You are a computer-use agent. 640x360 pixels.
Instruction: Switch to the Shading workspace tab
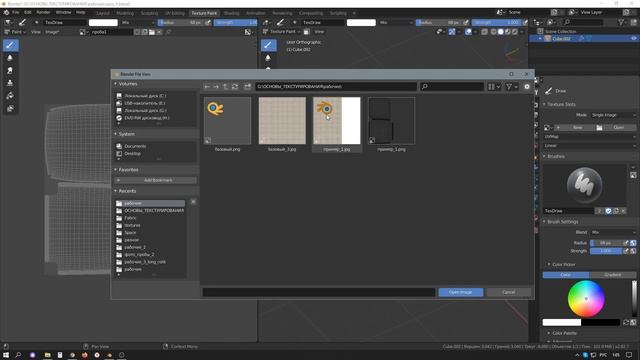pos(231,13)
